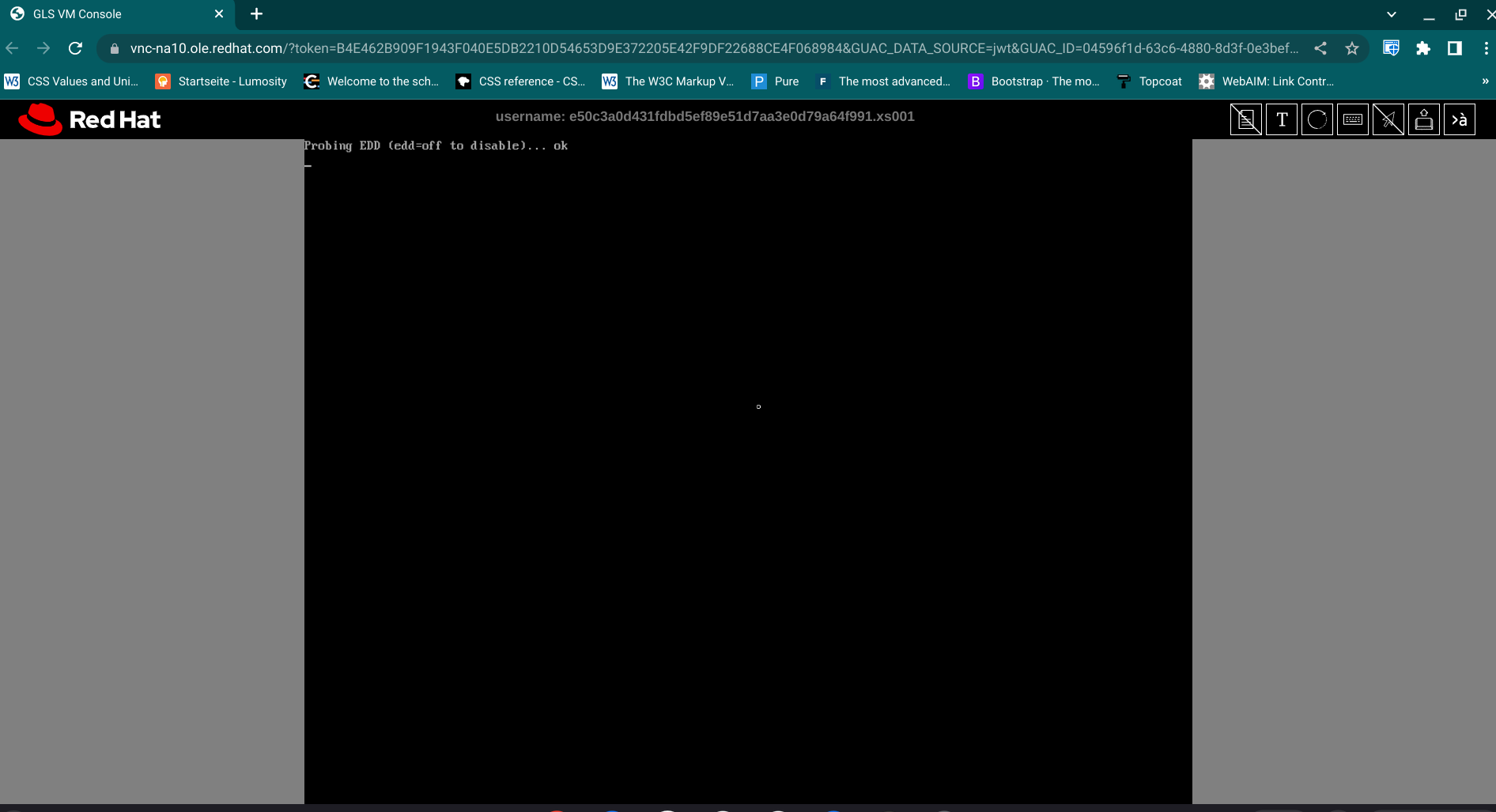Viewport: 1496px width, 812px height.
Task: Visit the Startseite - Lumosity bookmark
Action: pyautogui.click(x=221, y=81)
